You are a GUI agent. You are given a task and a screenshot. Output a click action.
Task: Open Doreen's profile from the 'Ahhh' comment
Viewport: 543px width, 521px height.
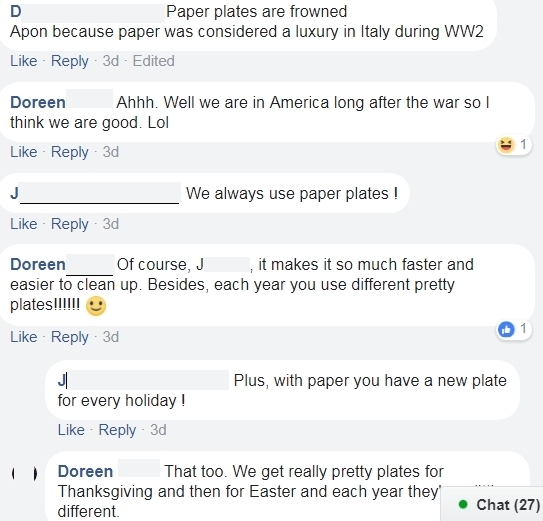38,103
